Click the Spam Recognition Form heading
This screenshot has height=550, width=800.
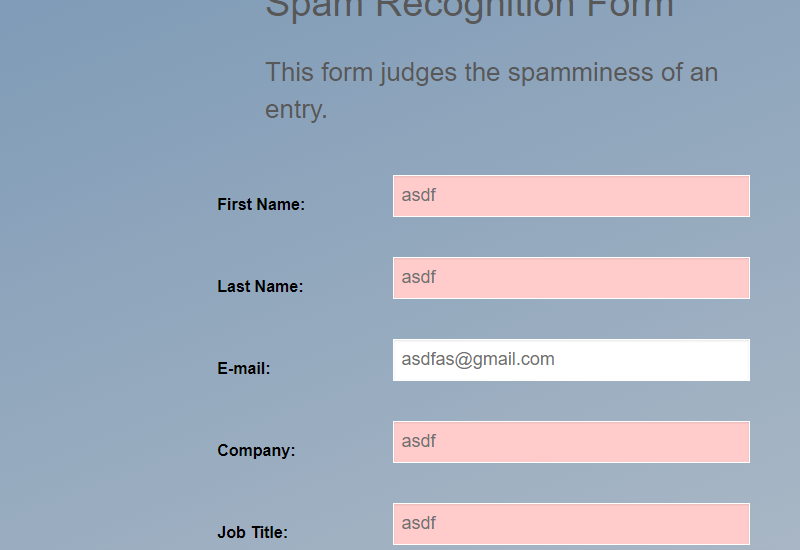tap(469, 8)
